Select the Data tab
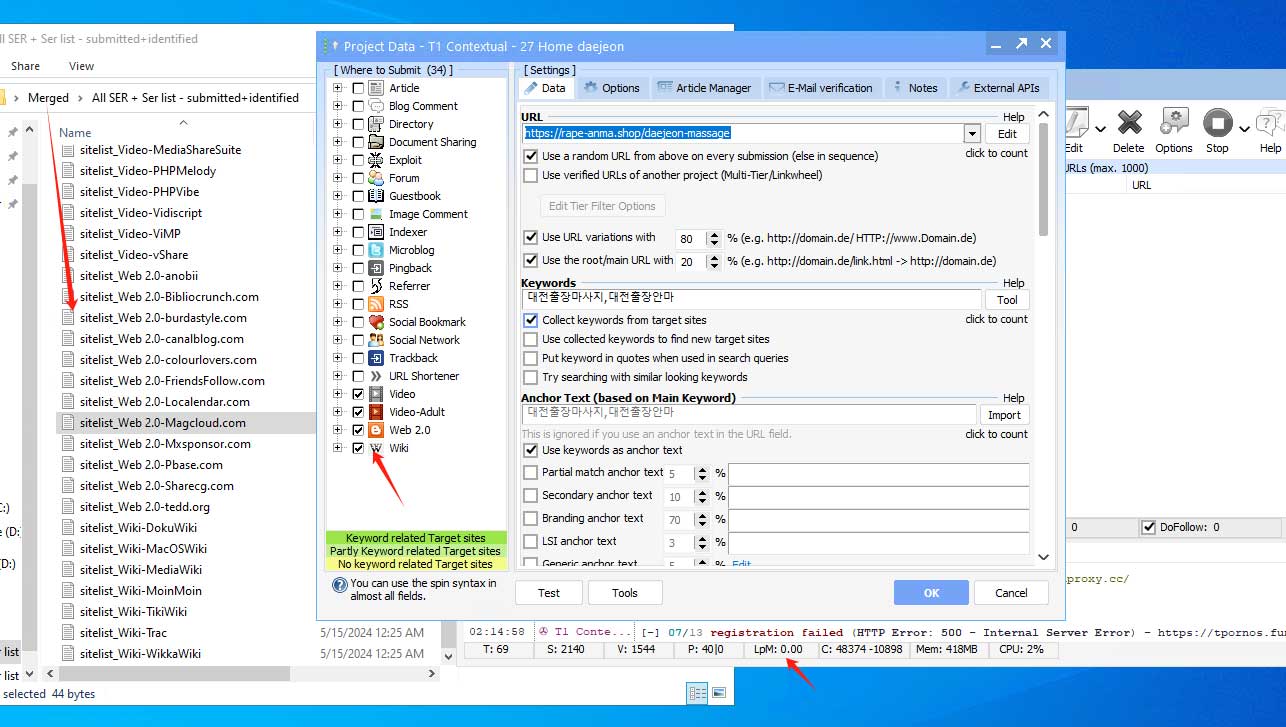Screen dimensions: 1286x727 pos(546,88)
